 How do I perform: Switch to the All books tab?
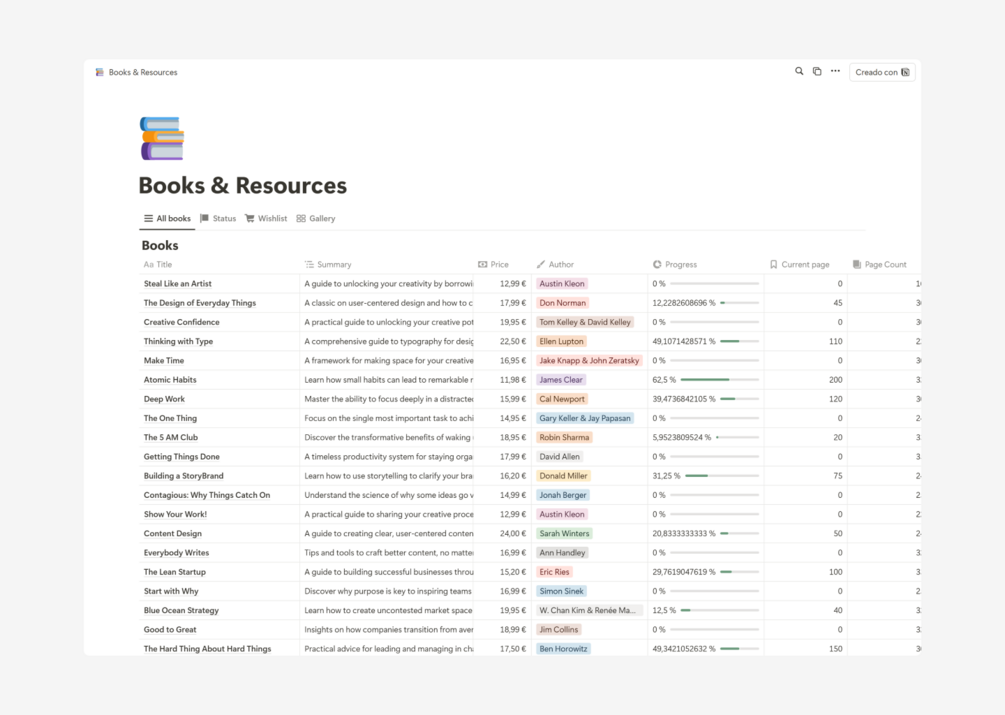coord(167,218)
